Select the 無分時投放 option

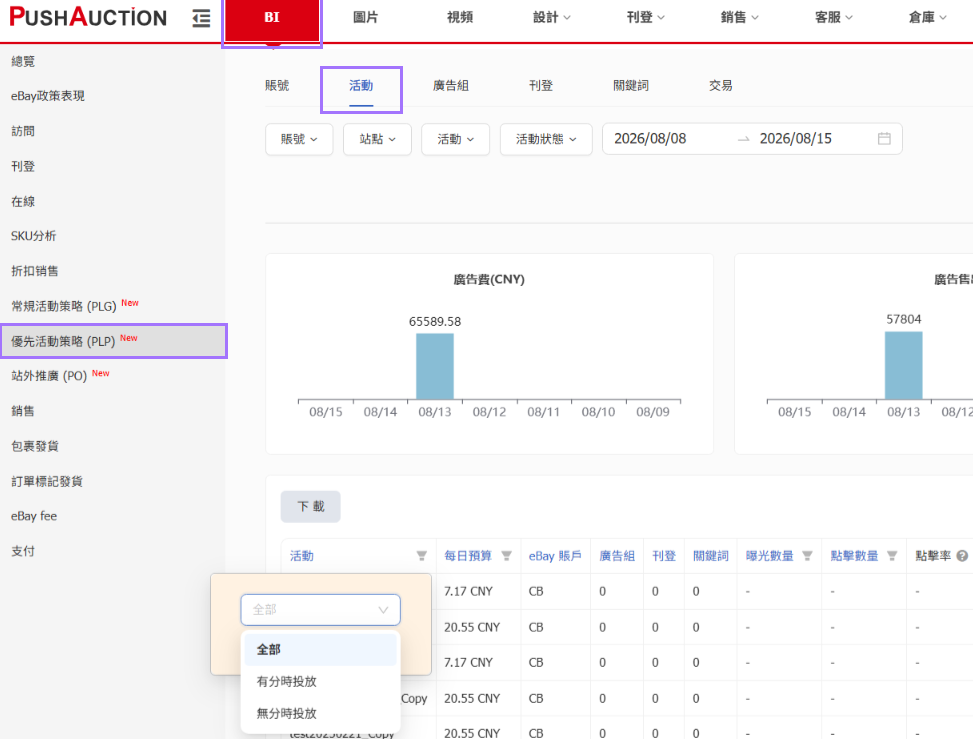320,714
